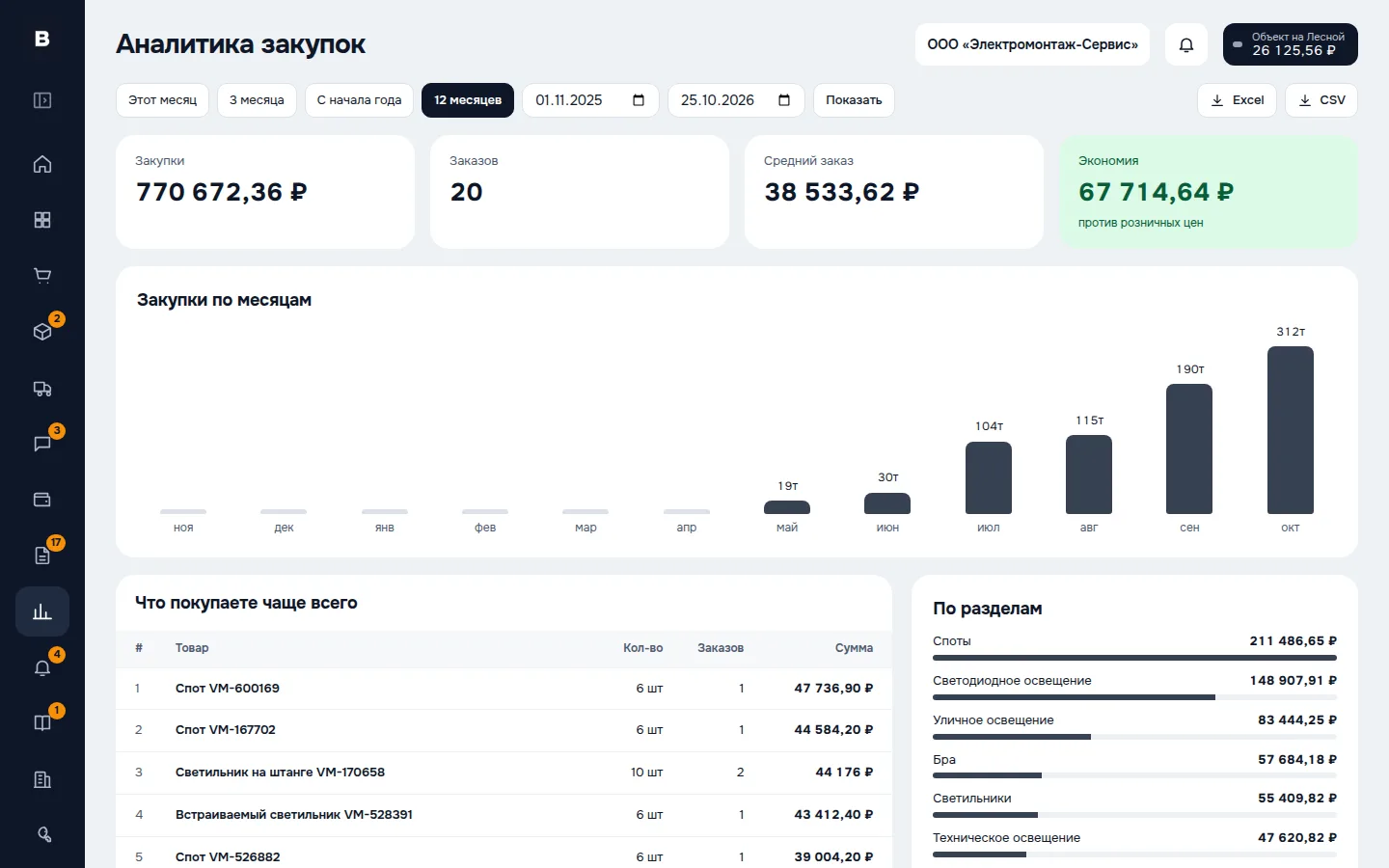Click the Бра section label

coord(944,760)
